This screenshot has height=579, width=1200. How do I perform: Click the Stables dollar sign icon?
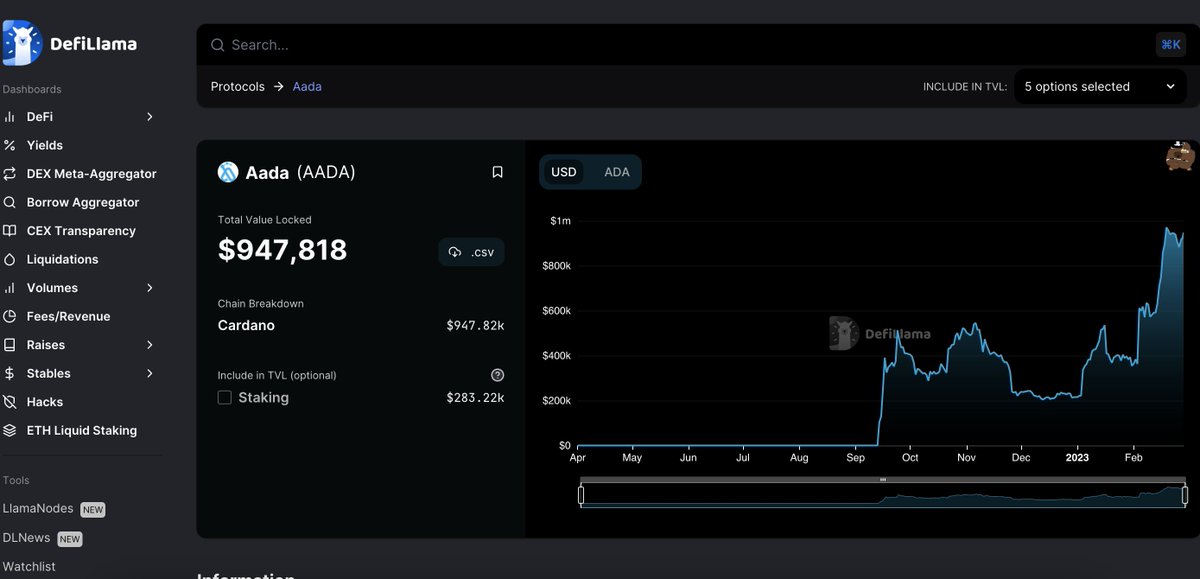coord(9,373)
